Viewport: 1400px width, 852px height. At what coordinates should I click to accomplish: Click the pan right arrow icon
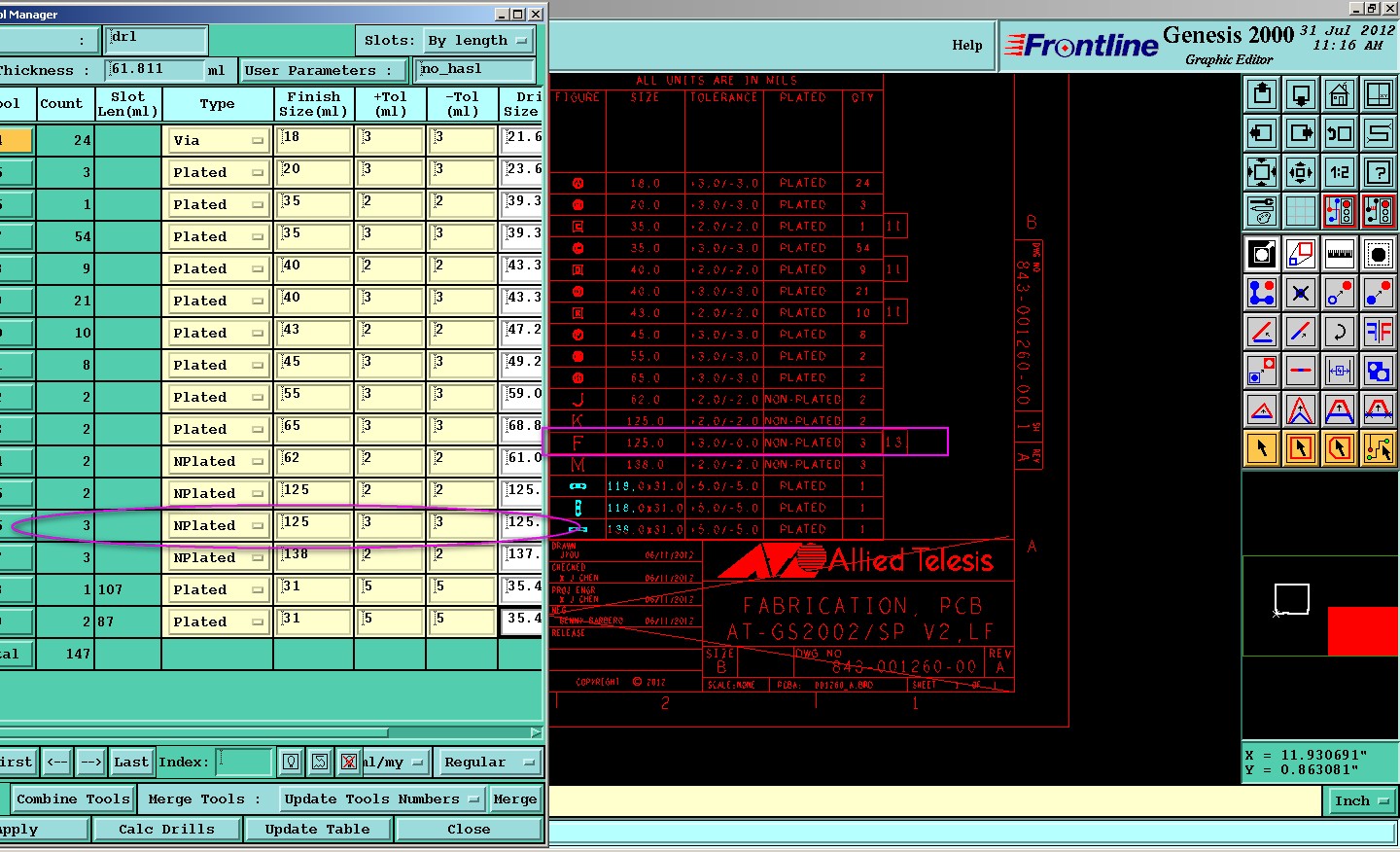1301,133
